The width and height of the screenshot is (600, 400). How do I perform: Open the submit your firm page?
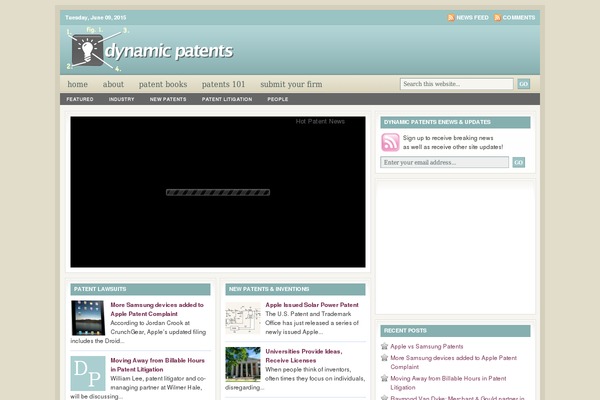click(291, 84)
